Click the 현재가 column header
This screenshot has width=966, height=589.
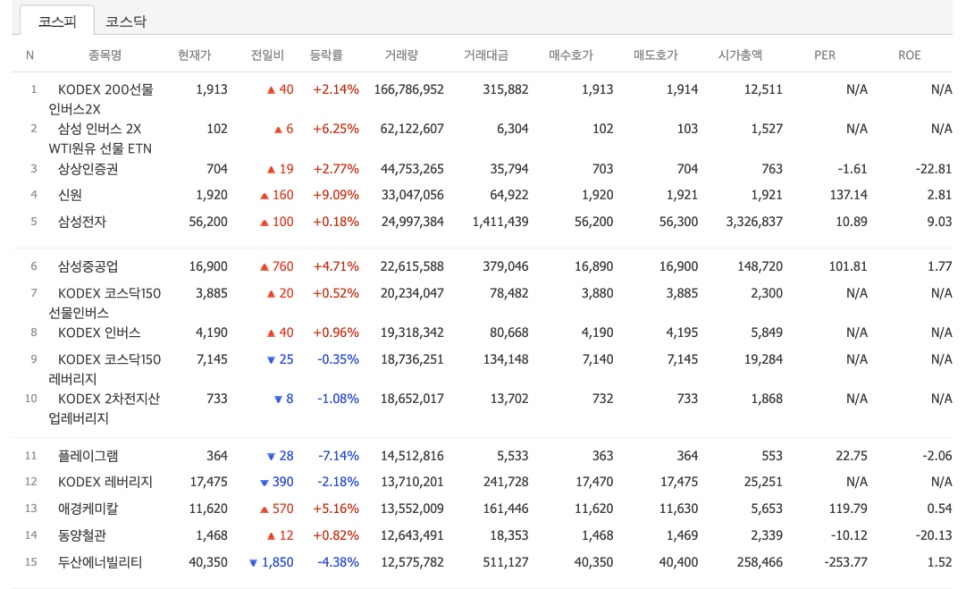click(194, 55)
